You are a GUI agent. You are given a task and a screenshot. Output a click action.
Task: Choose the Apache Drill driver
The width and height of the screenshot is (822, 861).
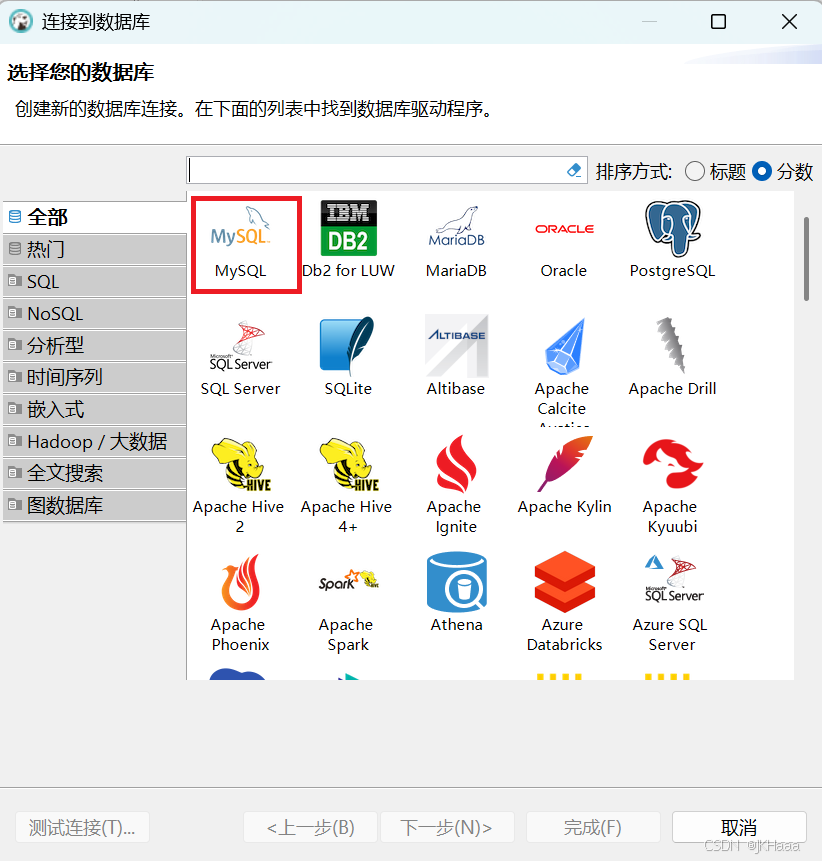(672, 357)
